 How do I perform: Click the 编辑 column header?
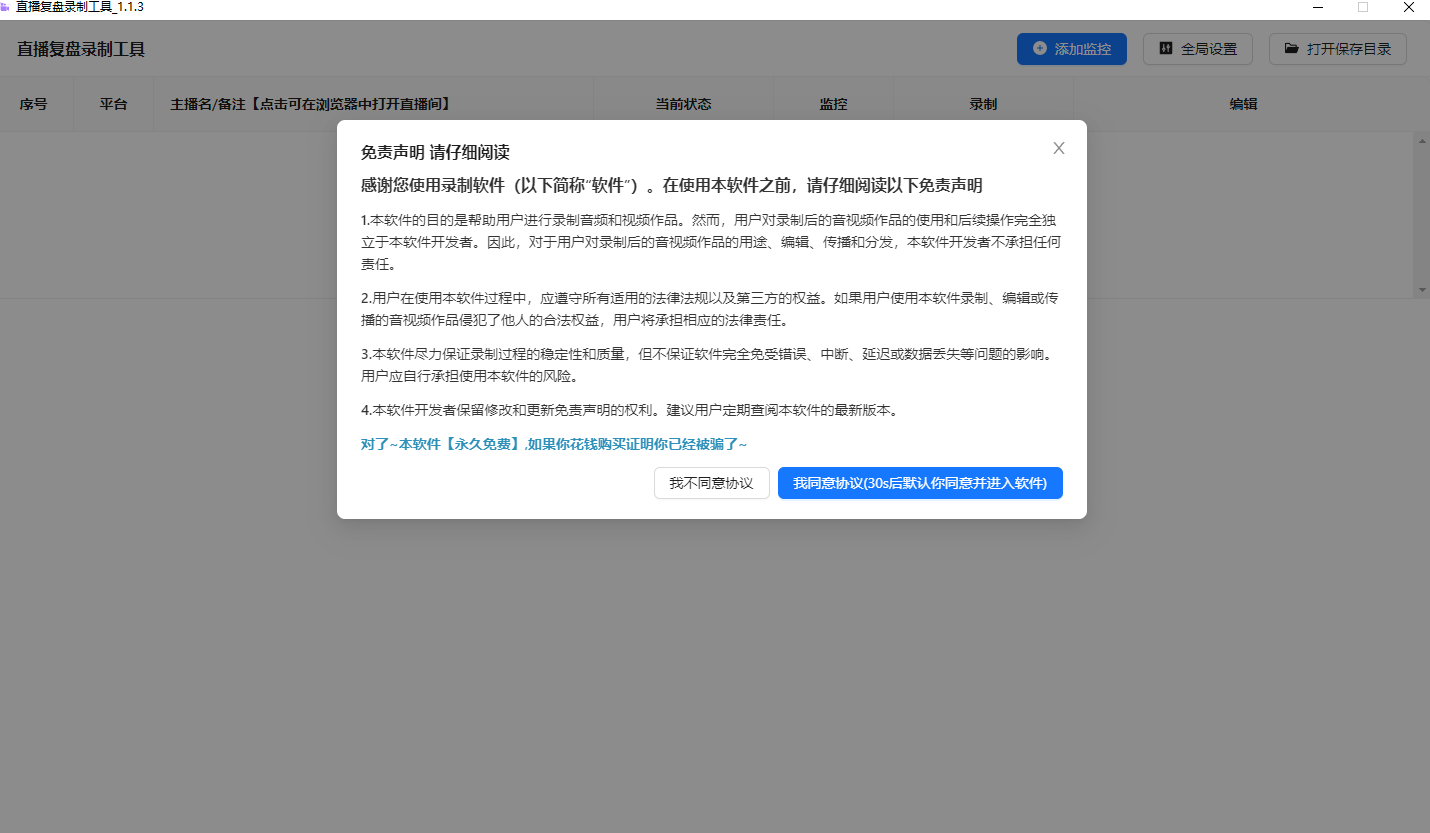pyautogui.click(x=1243, y=103)
